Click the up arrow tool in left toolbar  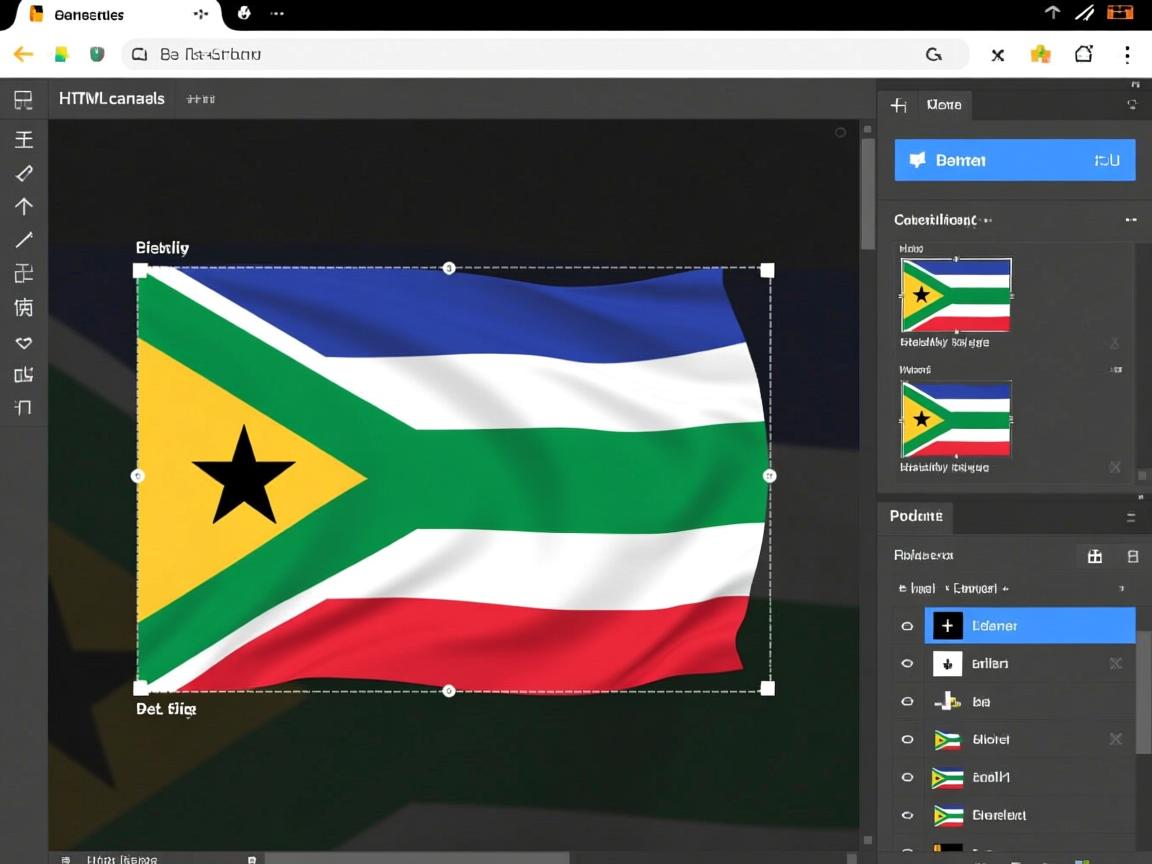click(x=24, y=206)
